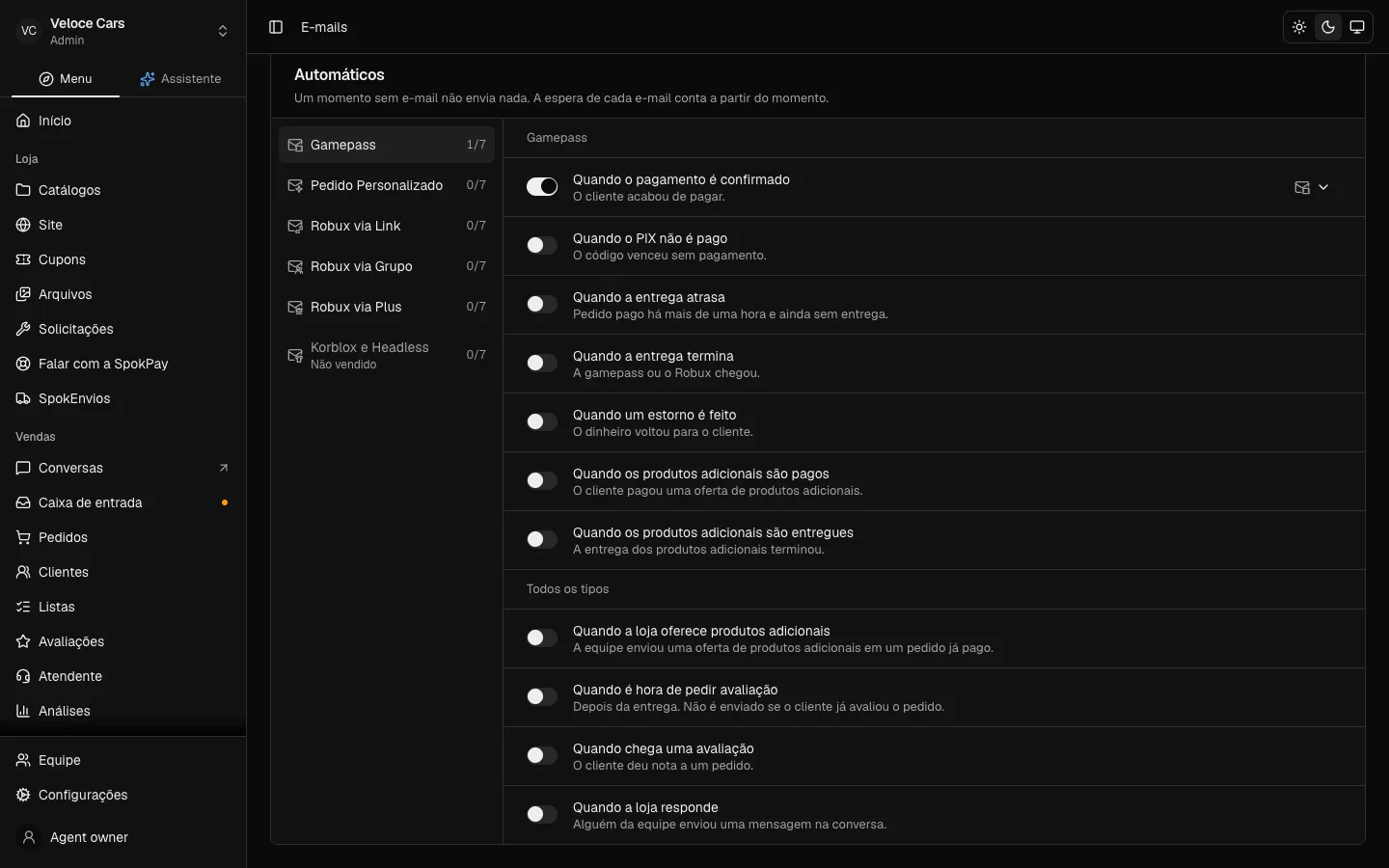
Task: Open Site globe item
Action: click(123, 225)
